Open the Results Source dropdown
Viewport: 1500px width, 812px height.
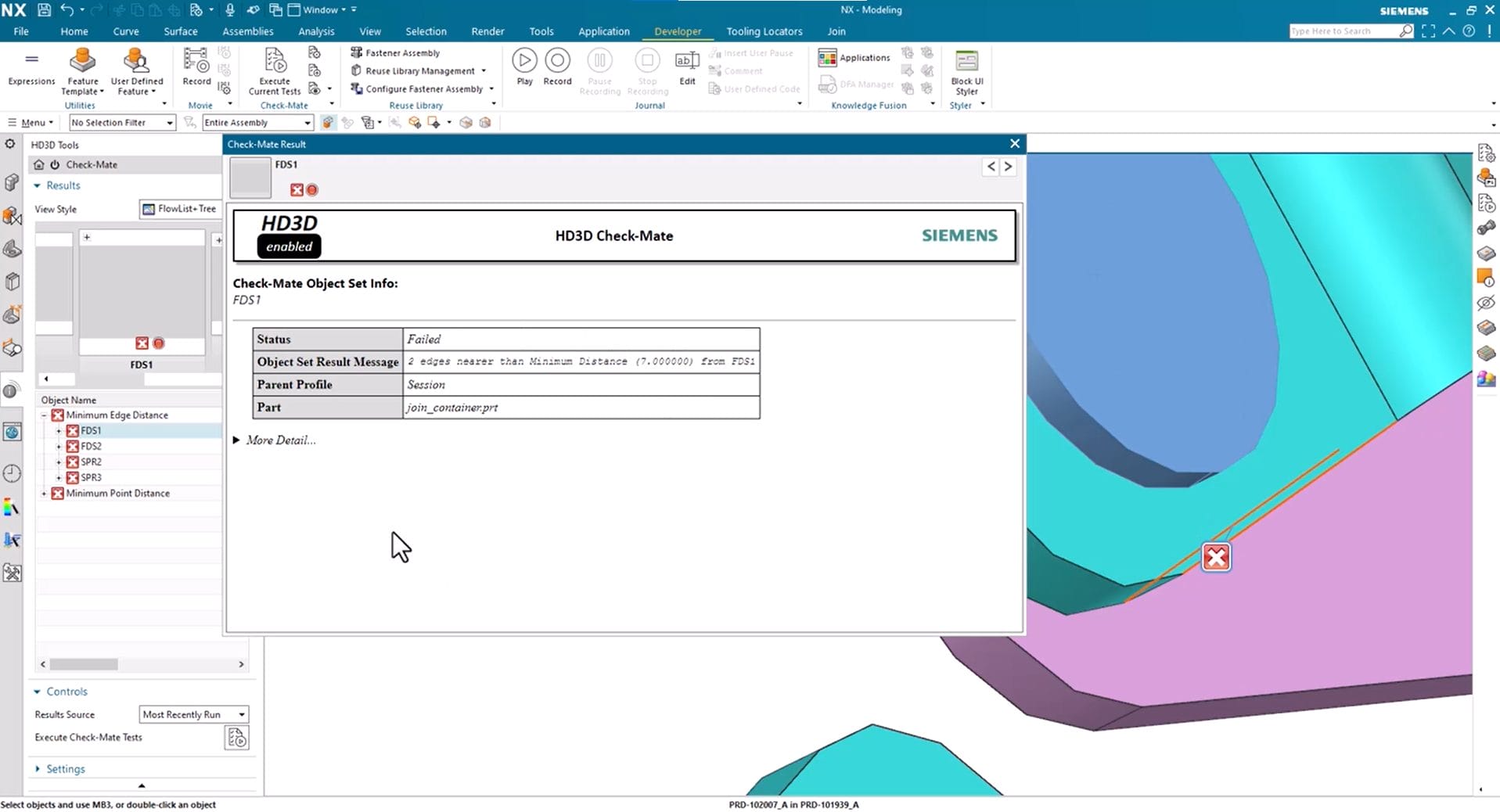point(194,714)
